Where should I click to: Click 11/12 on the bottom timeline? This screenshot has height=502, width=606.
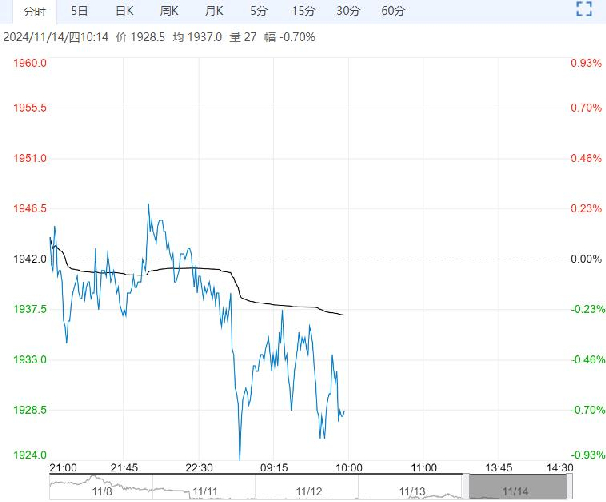point(311,491)
